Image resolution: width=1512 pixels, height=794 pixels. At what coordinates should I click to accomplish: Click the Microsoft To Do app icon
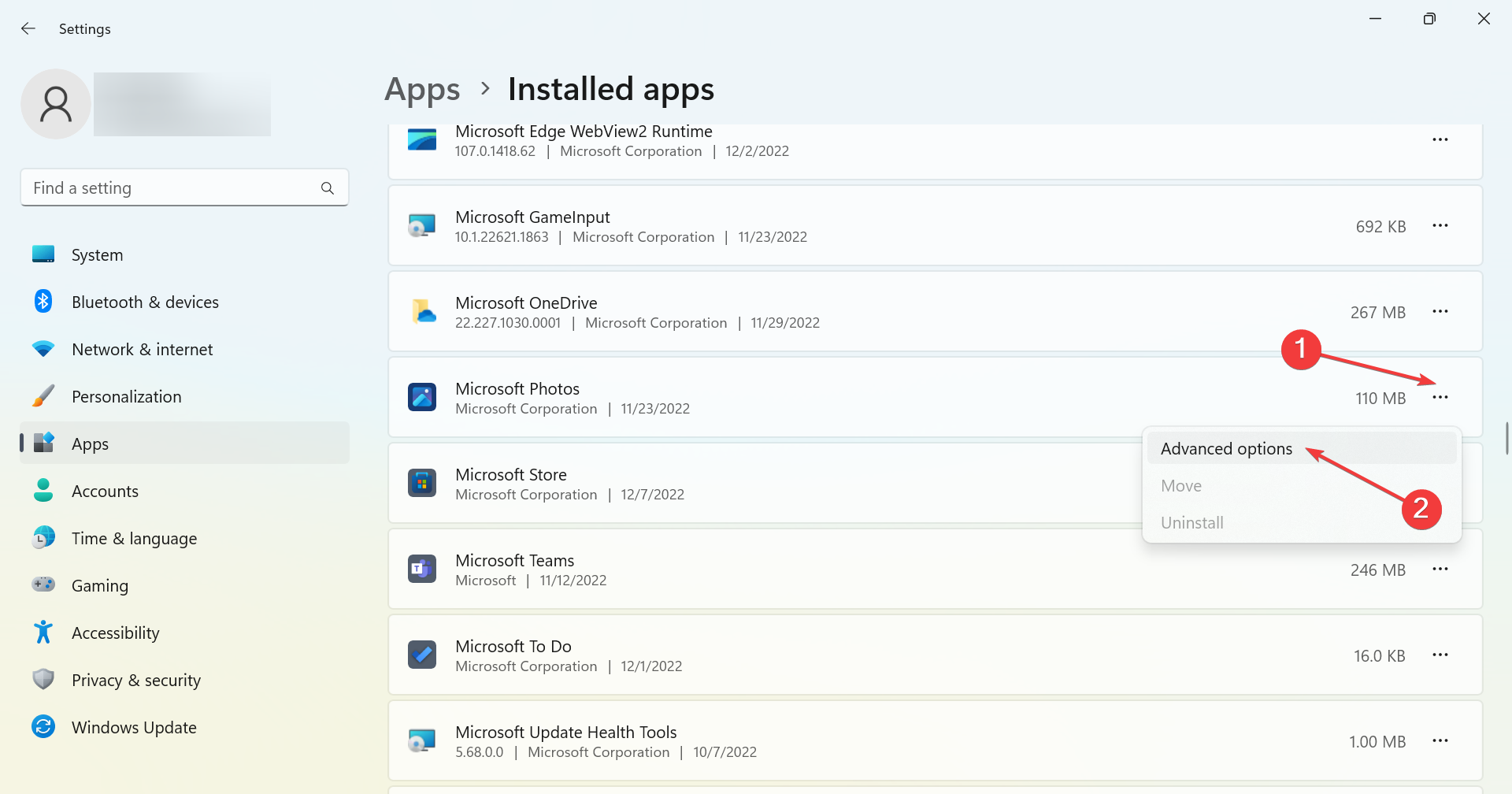pos(422,655)
